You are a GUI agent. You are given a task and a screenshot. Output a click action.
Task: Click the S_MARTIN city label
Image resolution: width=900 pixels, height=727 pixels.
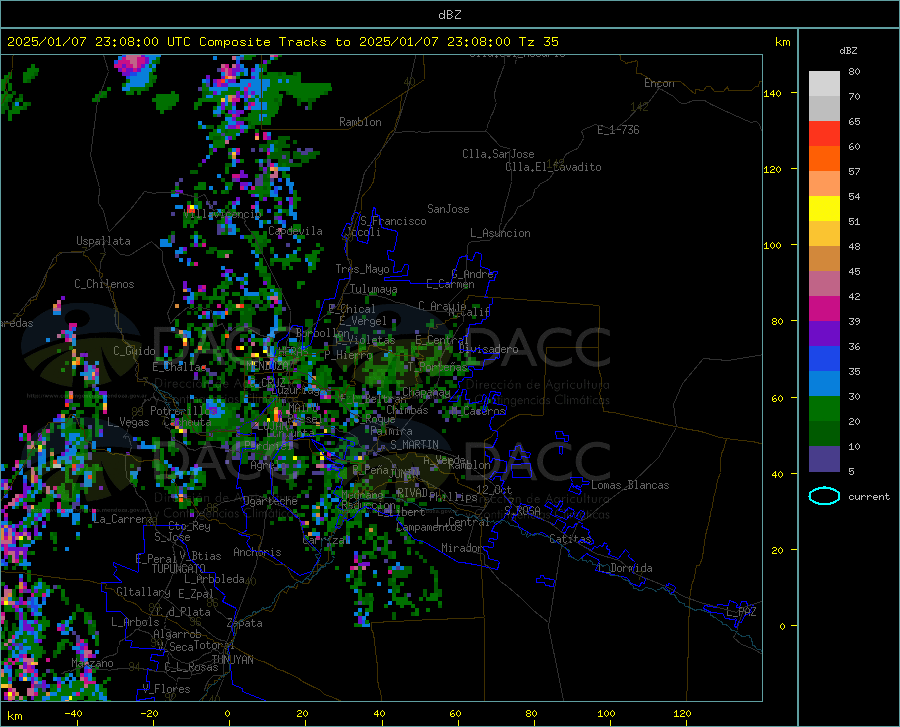[414, 445]
